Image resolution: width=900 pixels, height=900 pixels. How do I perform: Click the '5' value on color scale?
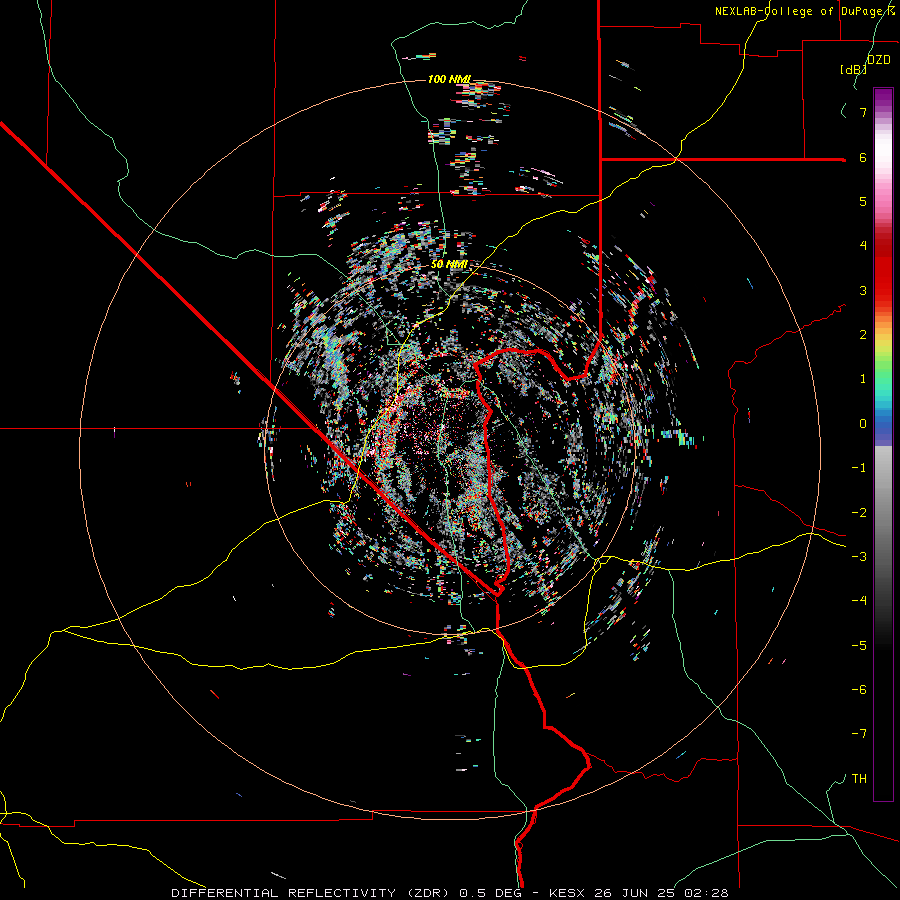[x=863, y=201]
